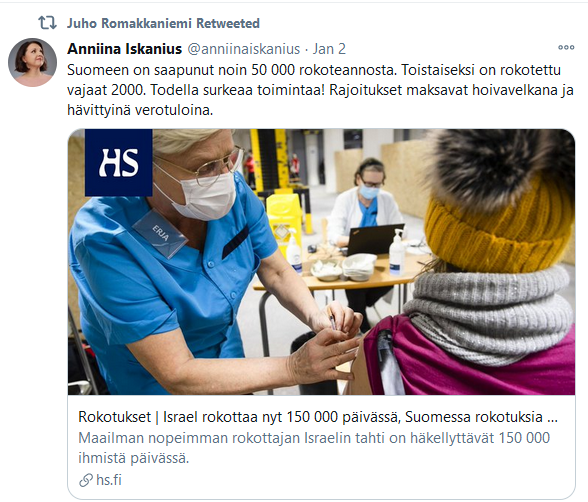Expand the tweet's three-dot more menu
588x502 pixels.
coord(566,47)
